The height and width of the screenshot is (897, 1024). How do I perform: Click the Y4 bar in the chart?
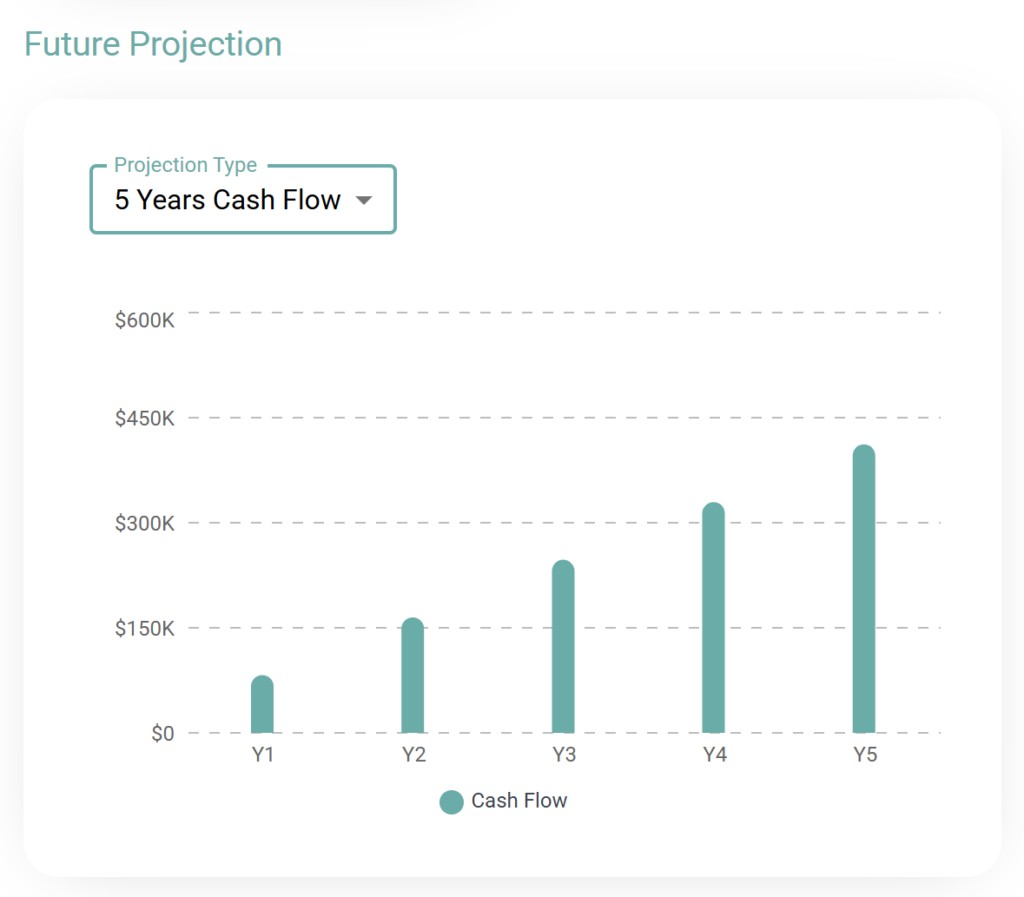coord(713,618)
